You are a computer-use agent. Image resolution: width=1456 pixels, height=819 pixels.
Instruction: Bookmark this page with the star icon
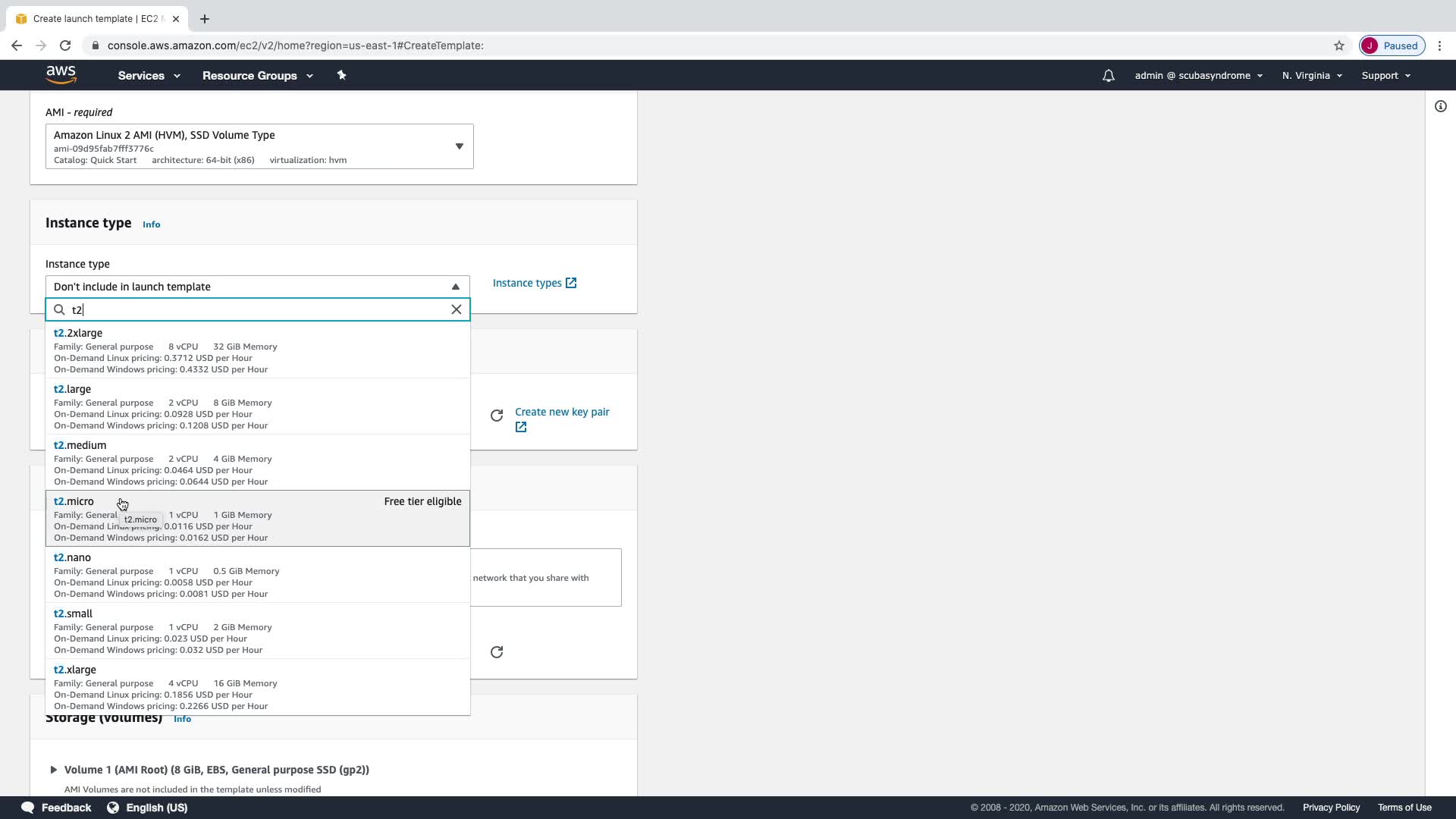coord(1338,45)
